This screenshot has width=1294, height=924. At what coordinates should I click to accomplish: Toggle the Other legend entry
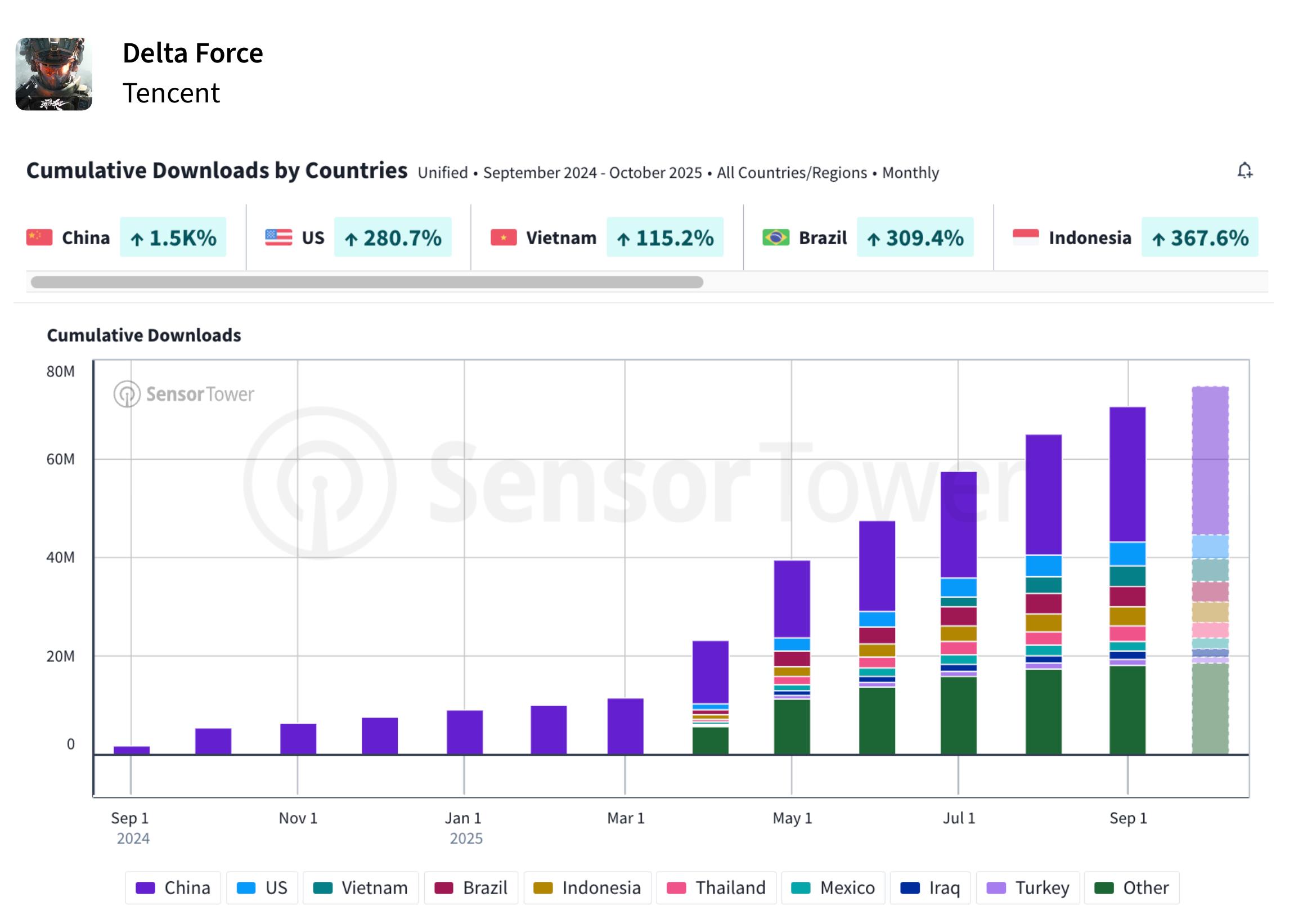[x=1131, y=887]
